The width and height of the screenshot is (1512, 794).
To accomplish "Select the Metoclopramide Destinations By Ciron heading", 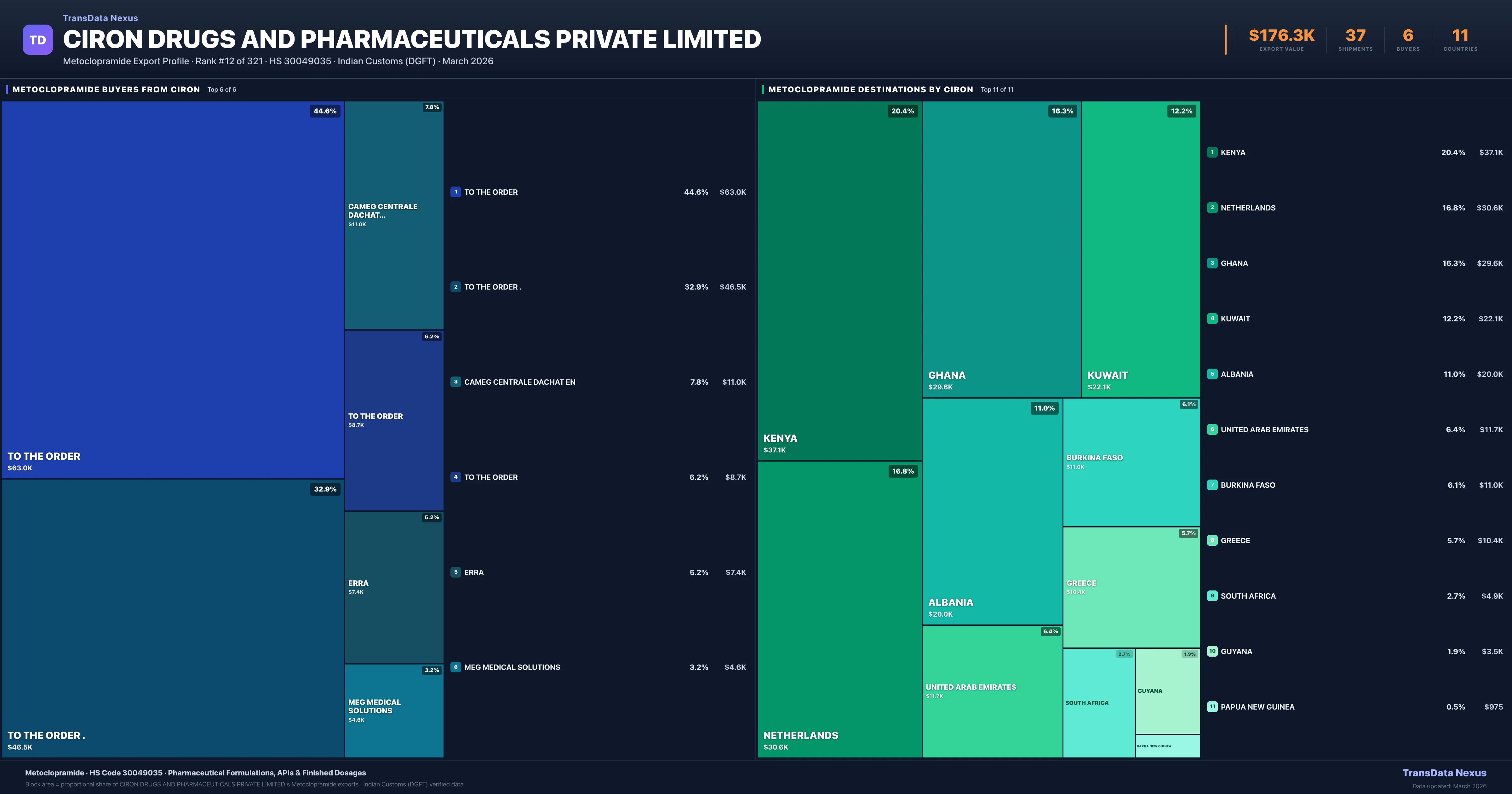I will click(x=870, y=89).
